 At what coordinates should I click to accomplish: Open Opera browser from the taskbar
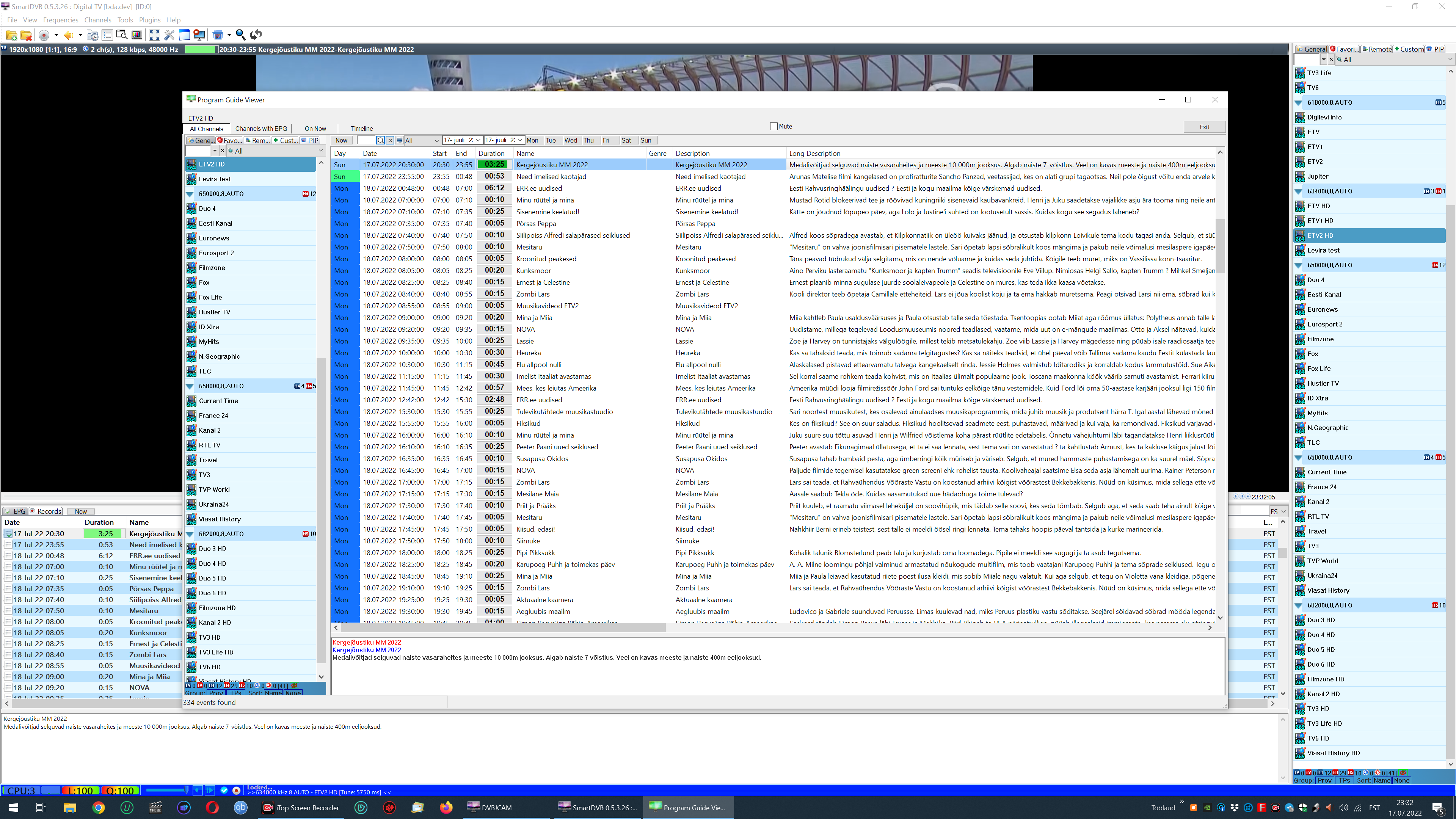coord(212,807)
